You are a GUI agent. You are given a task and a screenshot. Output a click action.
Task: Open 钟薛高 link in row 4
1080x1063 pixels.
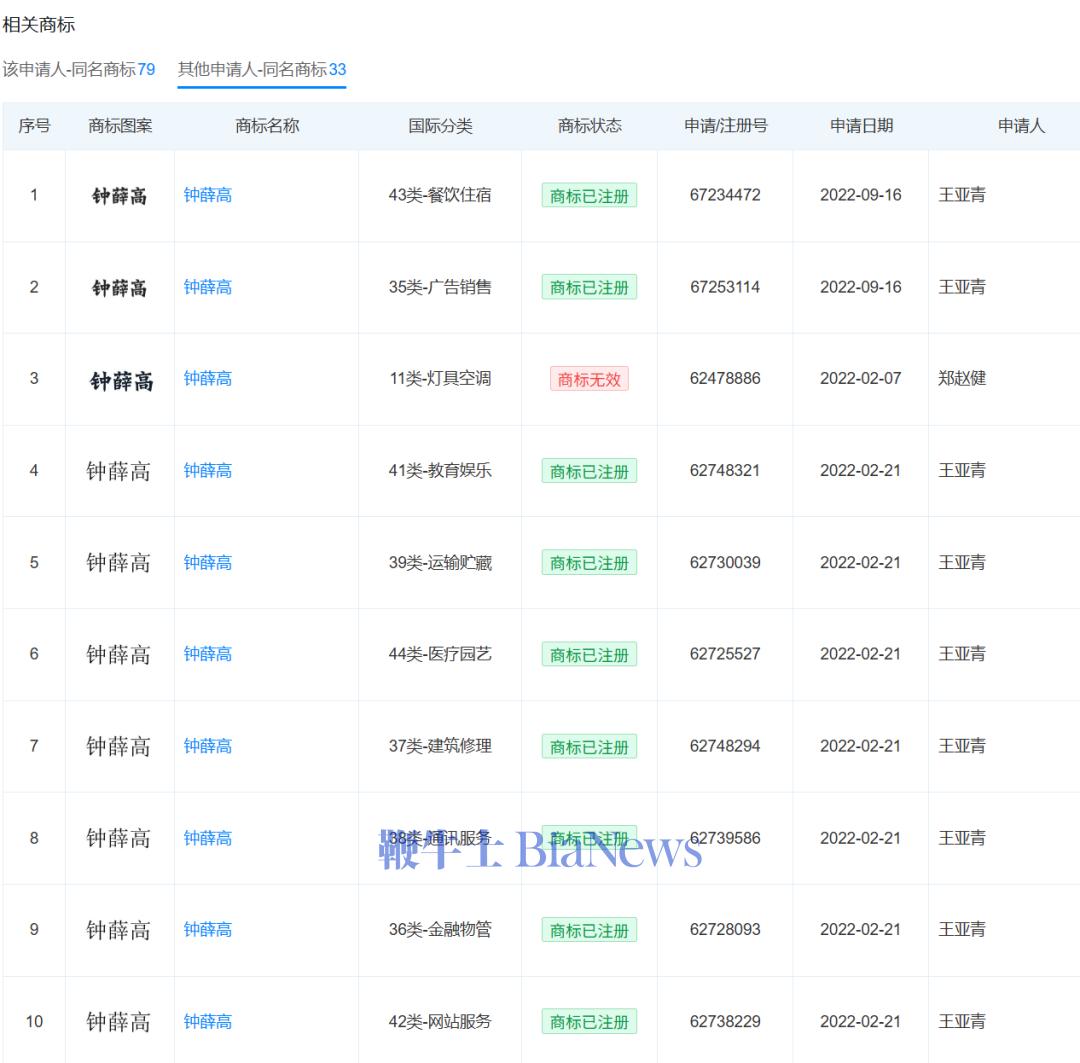coord(207,471)
